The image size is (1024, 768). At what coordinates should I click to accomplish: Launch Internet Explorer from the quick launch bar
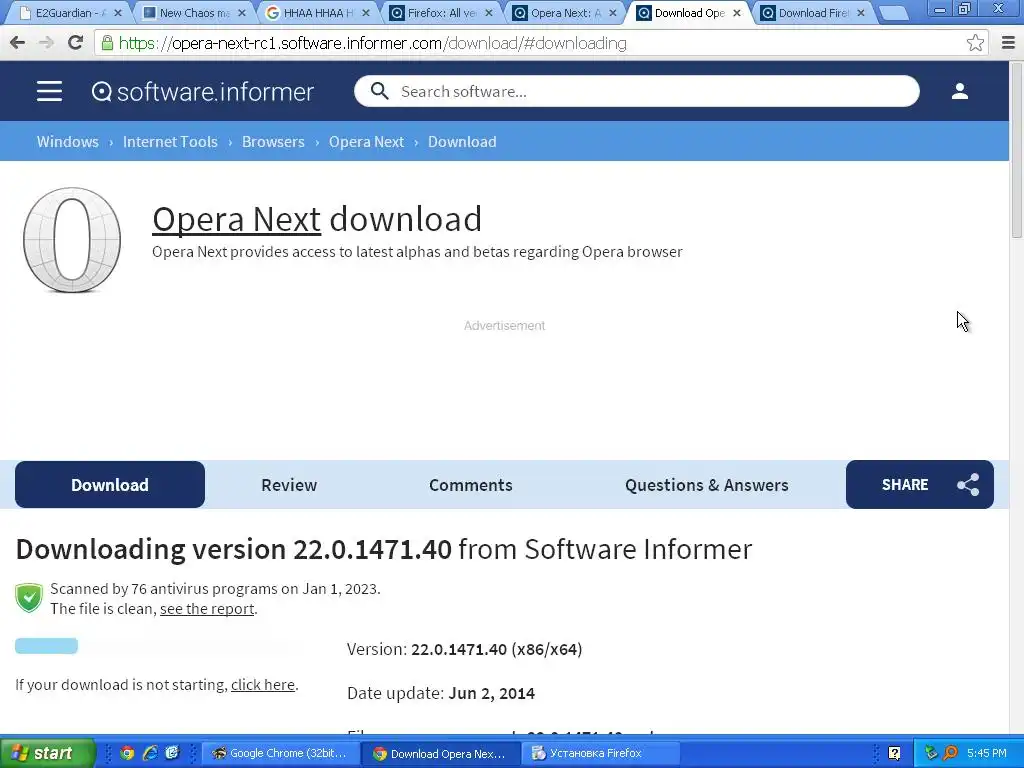(x=150, y=753)
